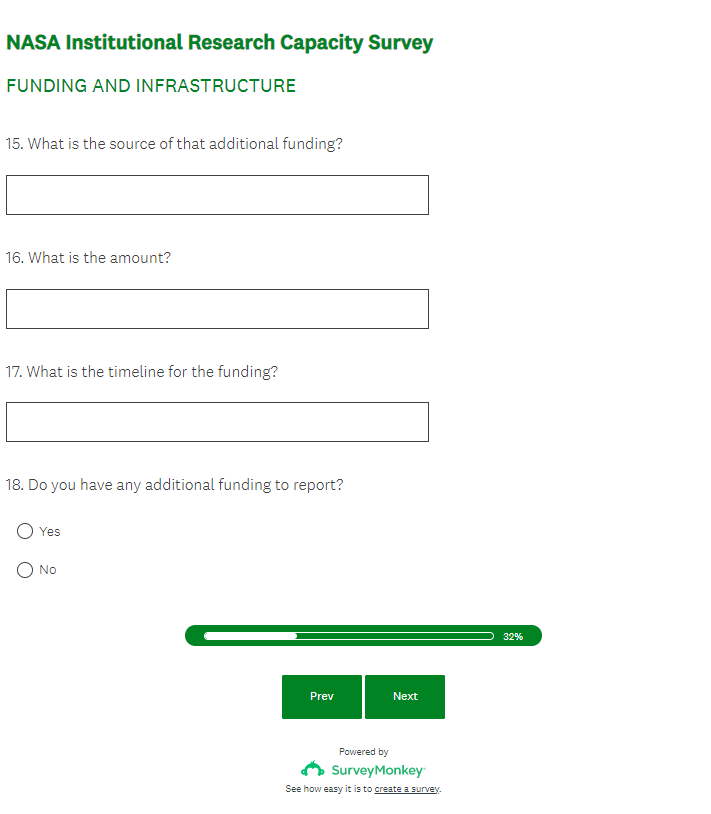Click the Funding and Infrastructure heading
711x814 pixels.
[151, 86]
